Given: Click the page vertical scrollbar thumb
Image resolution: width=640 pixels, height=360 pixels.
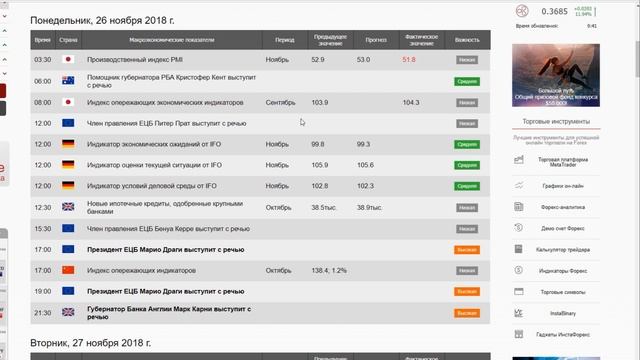Looking at the screenshot, I should click(x=637, y=58).
